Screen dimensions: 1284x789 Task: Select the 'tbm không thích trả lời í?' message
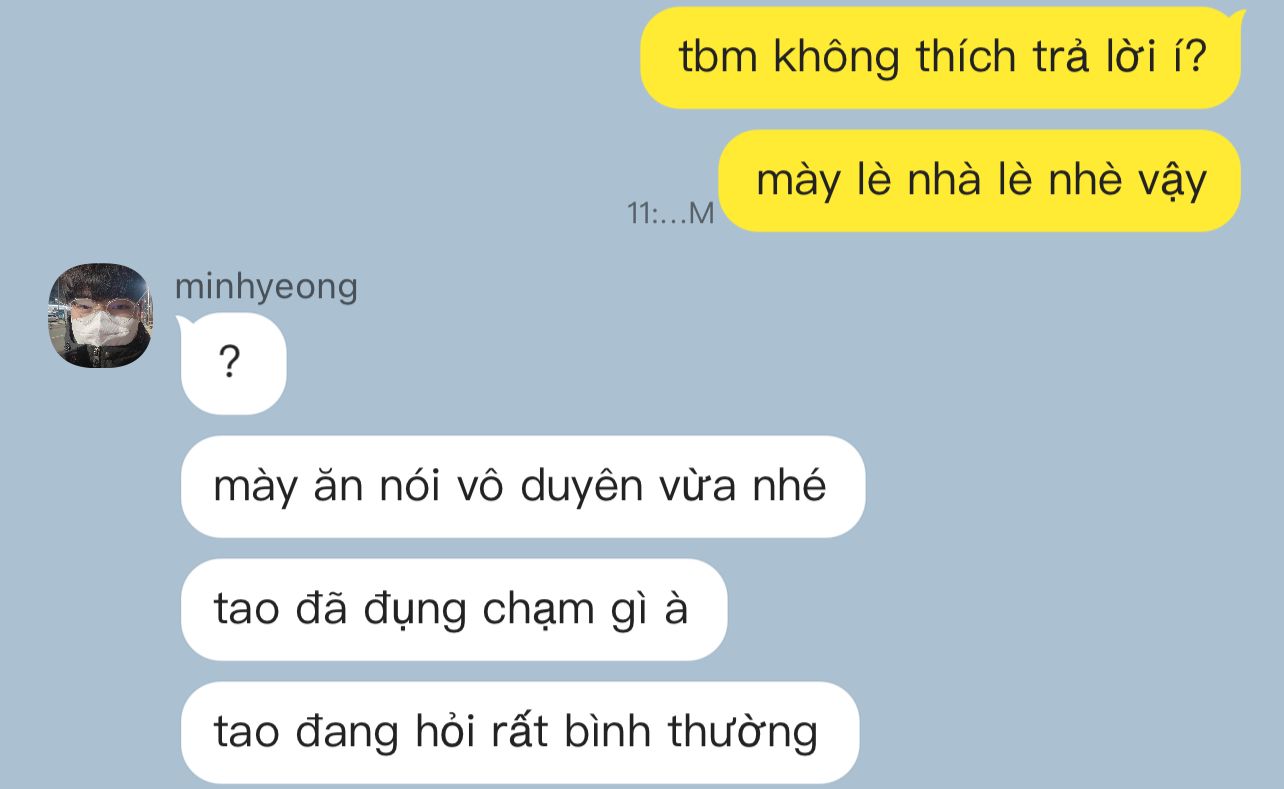pos(941,58)
